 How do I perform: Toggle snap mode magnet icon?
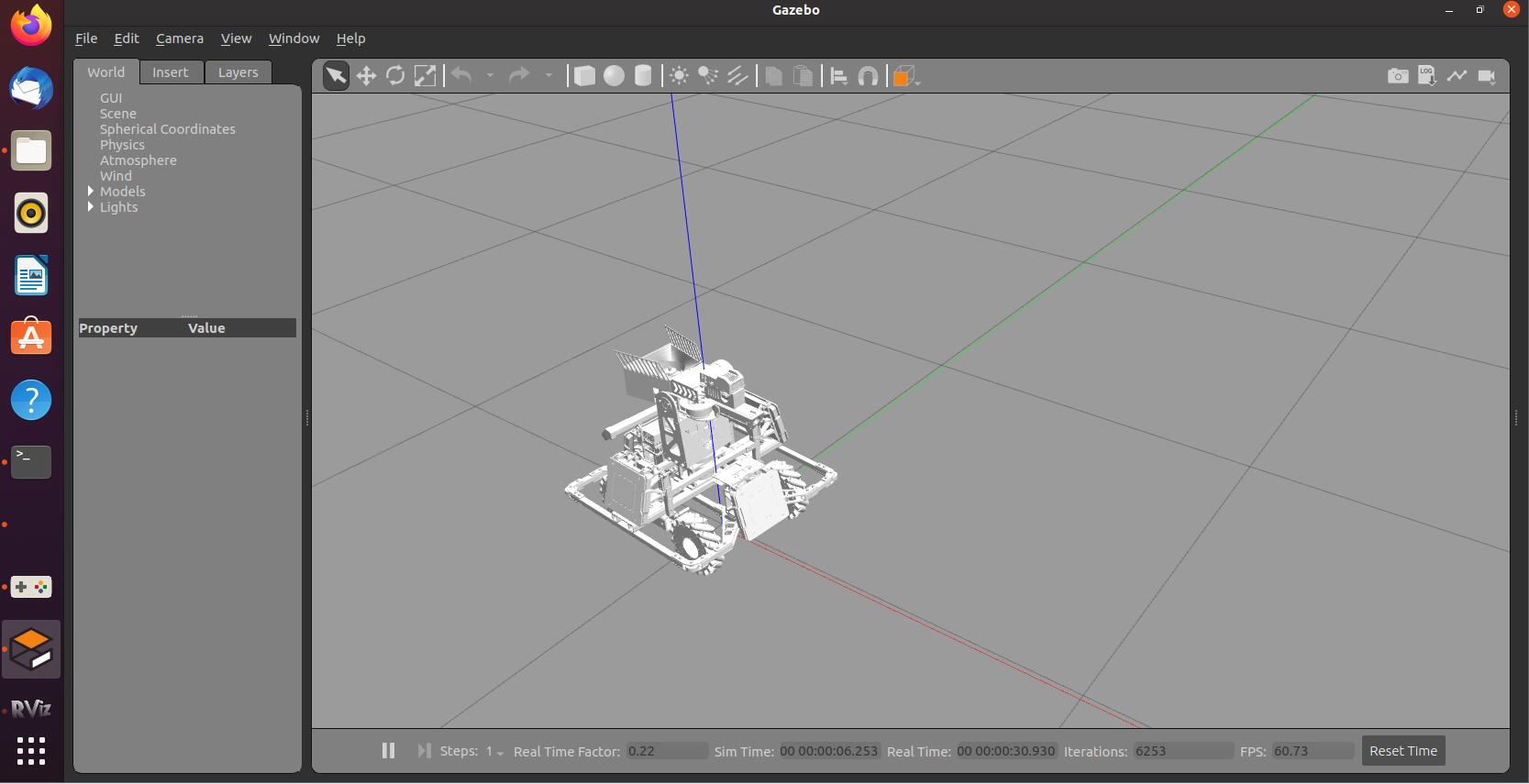click(x=868, y=76)
